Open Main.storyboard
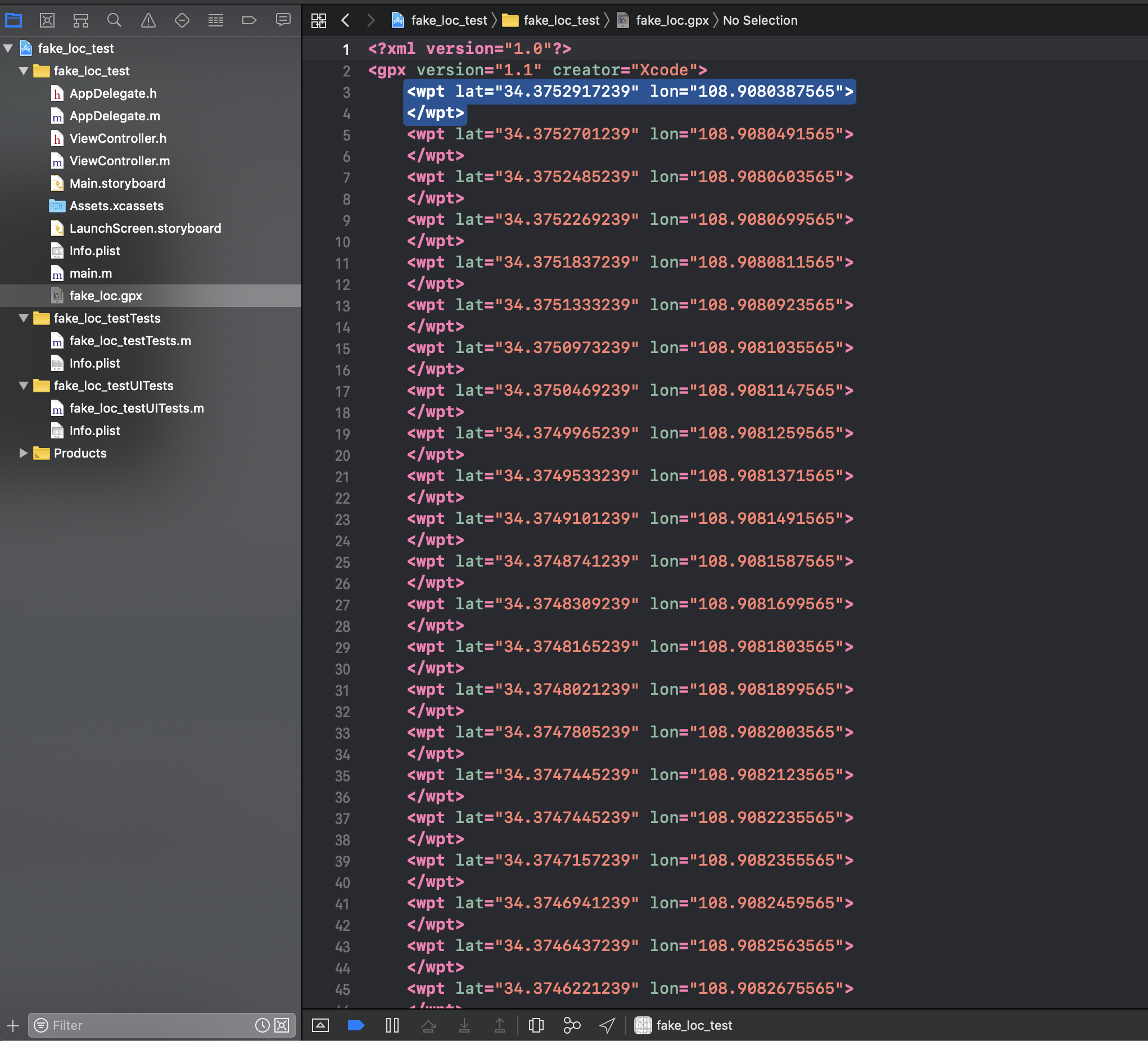Image resolution: width=1148 pixels, height=1041 pixels. coord(117,183)
